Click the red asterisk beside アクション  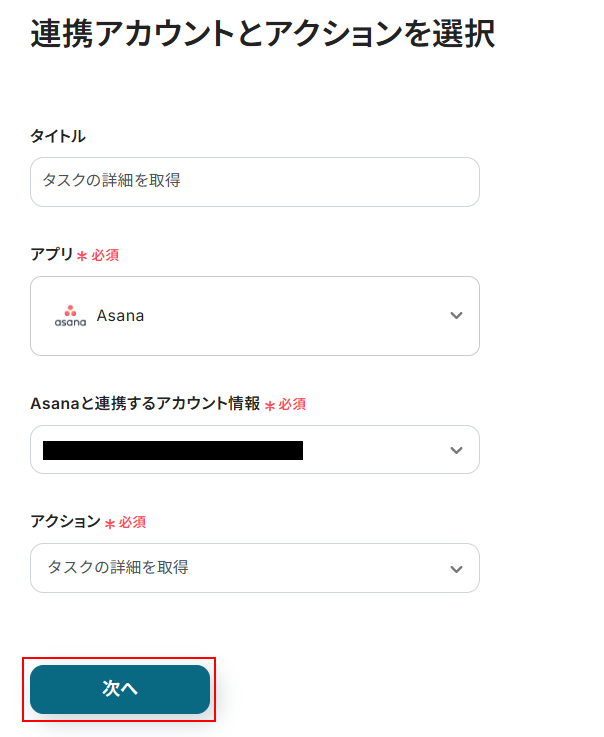(x=110, y=523)
